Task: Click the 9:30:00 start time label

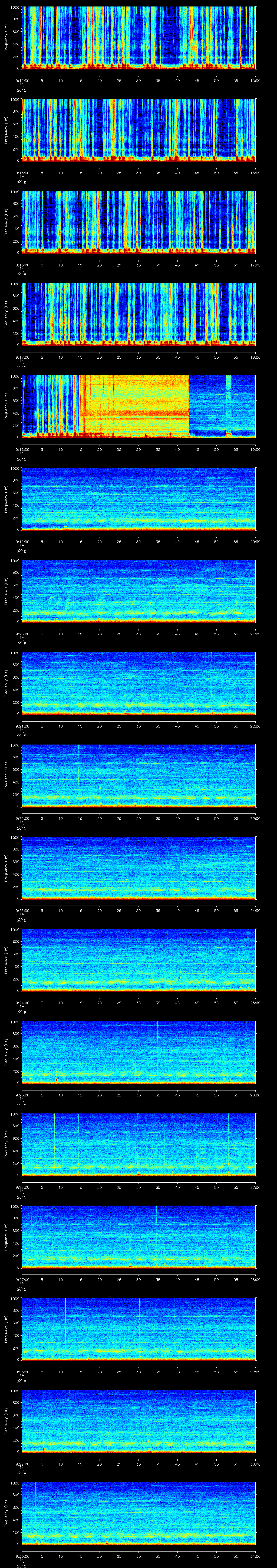Action: [22, 1556]
